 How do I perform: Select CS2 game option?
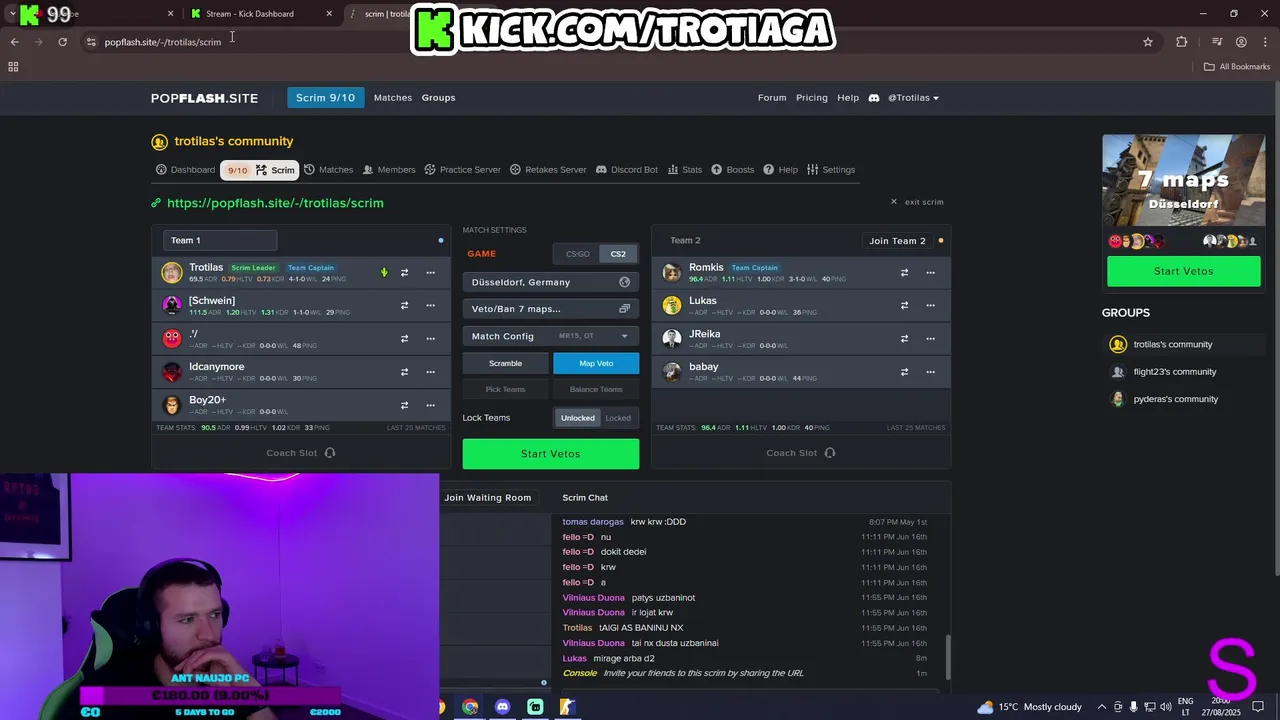tap(618, 254)
